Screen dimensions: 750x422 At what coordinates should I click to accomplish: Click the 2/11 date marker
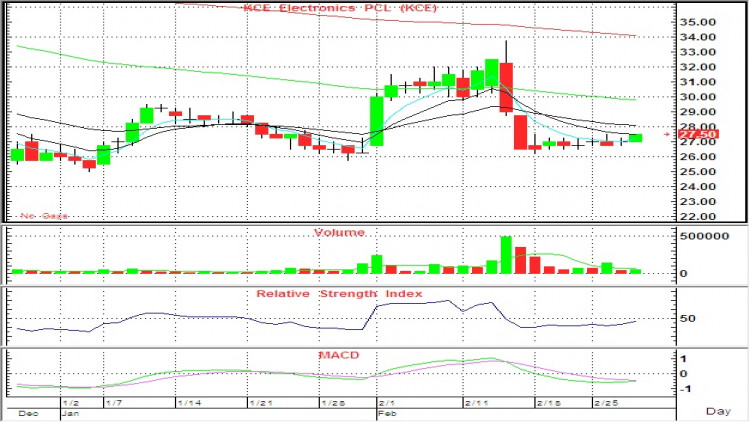coord(476,402)
